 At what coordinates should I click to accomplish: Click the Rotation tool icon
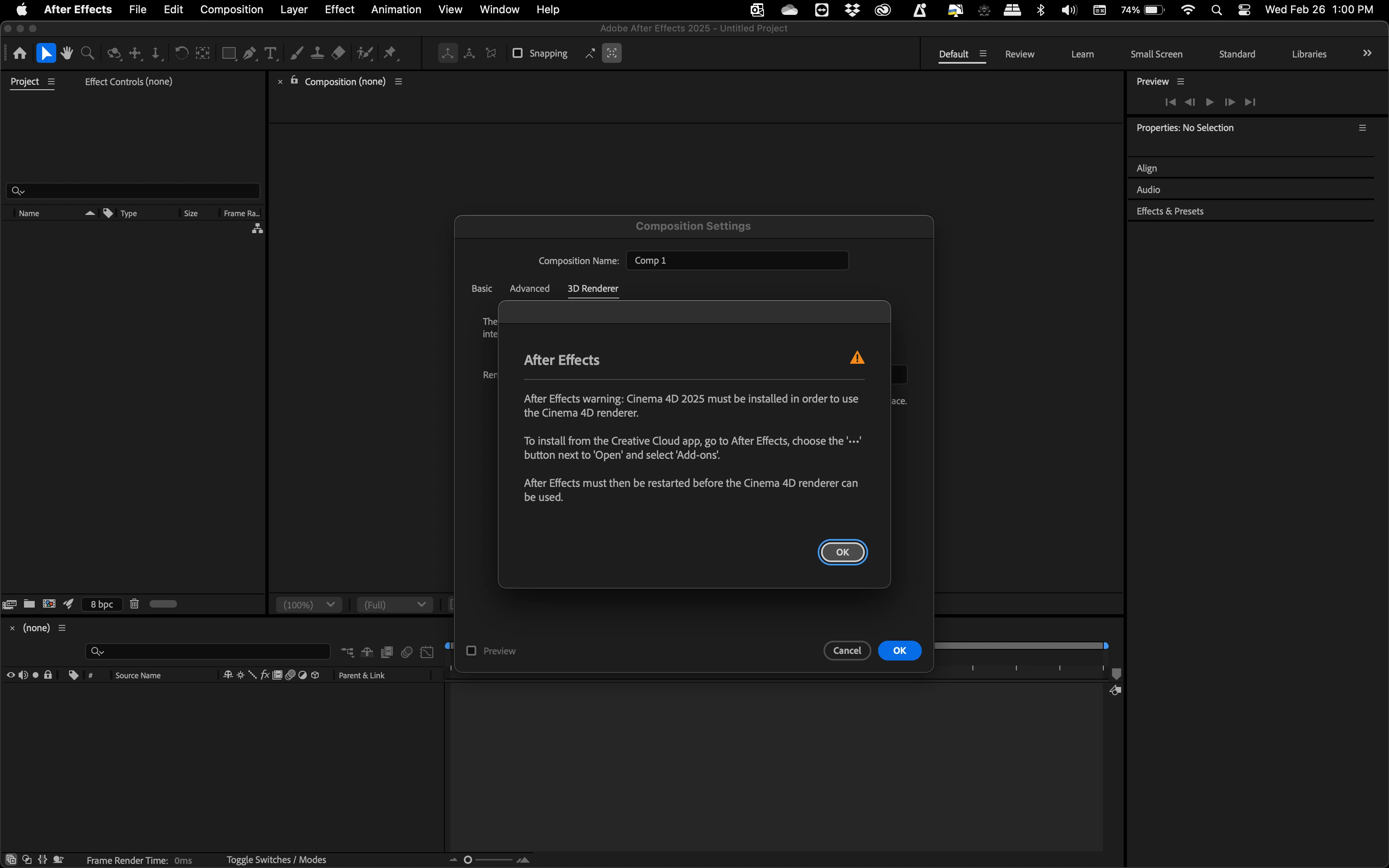(x=181, y=53)
